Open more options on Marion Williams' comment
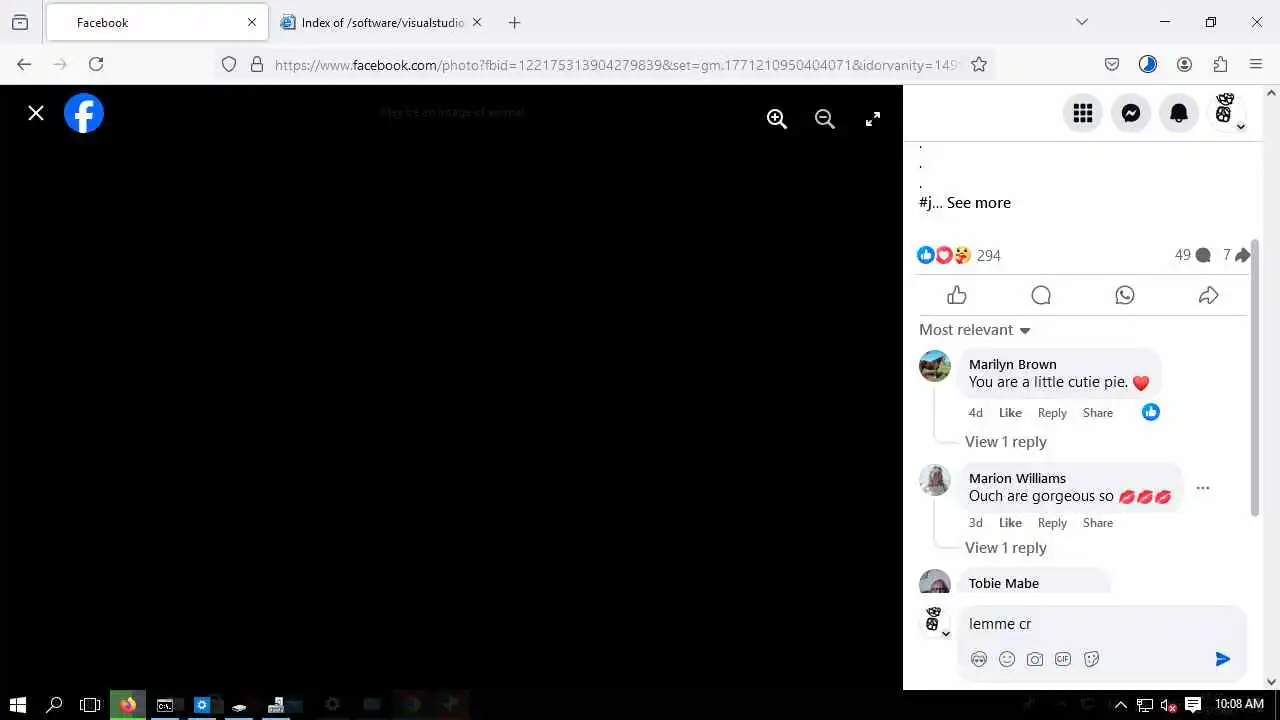The height and width of the screenshot is (720, 1280). [1203, 488]
